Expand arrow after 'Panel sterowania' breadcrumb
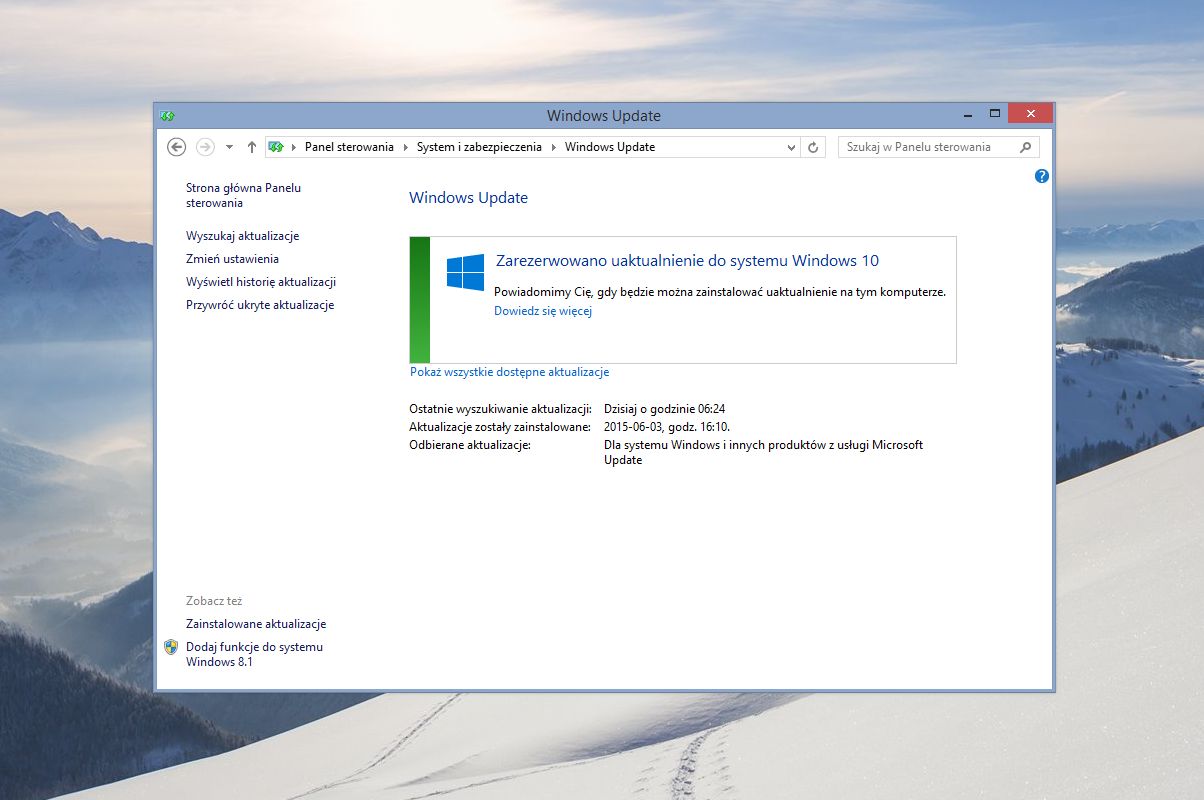The width and height of the screenshot is (1204, 800). [405, 147]
